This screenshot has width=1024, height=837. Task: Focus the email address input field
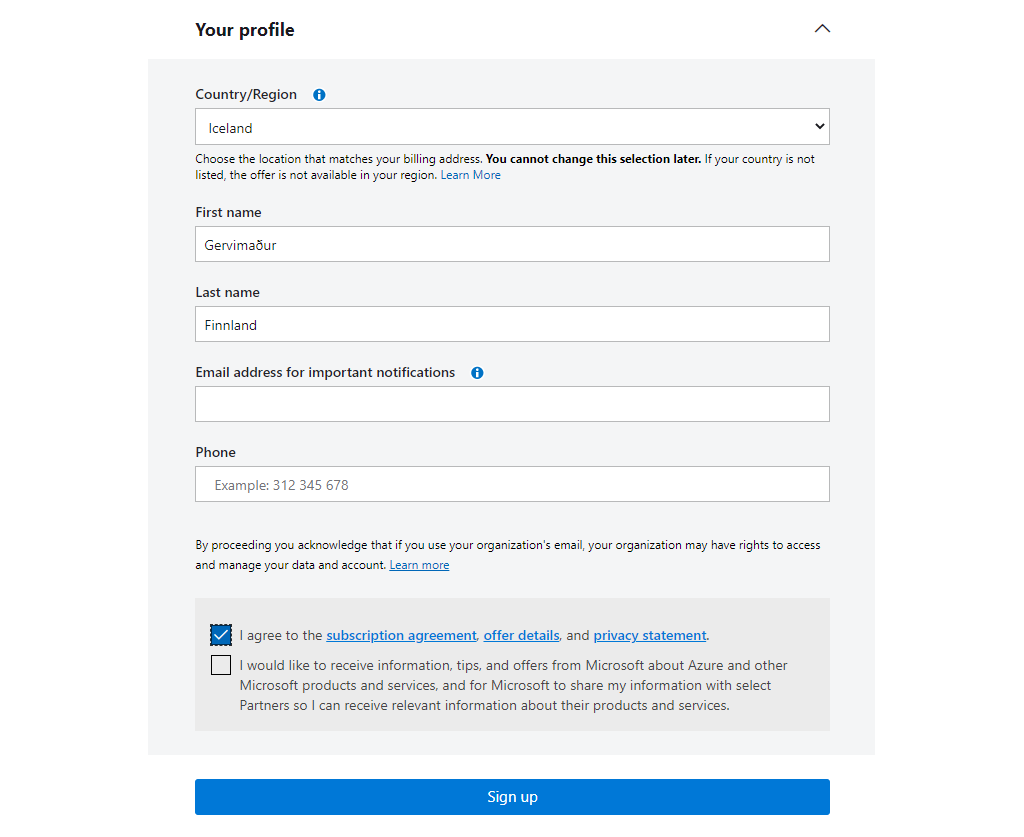tap(512, 404)
